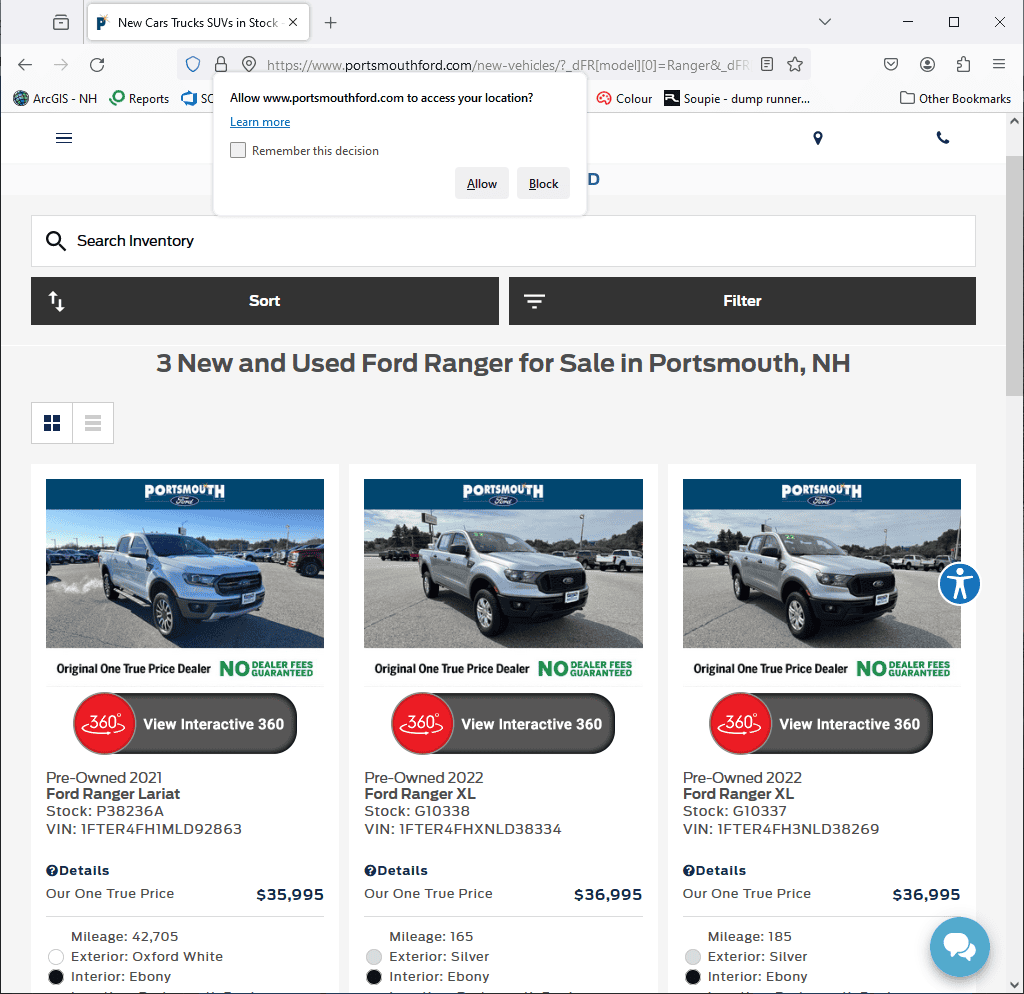Click the Oxford White exterior swatch
1024x994 pixels.
[56, 957]
